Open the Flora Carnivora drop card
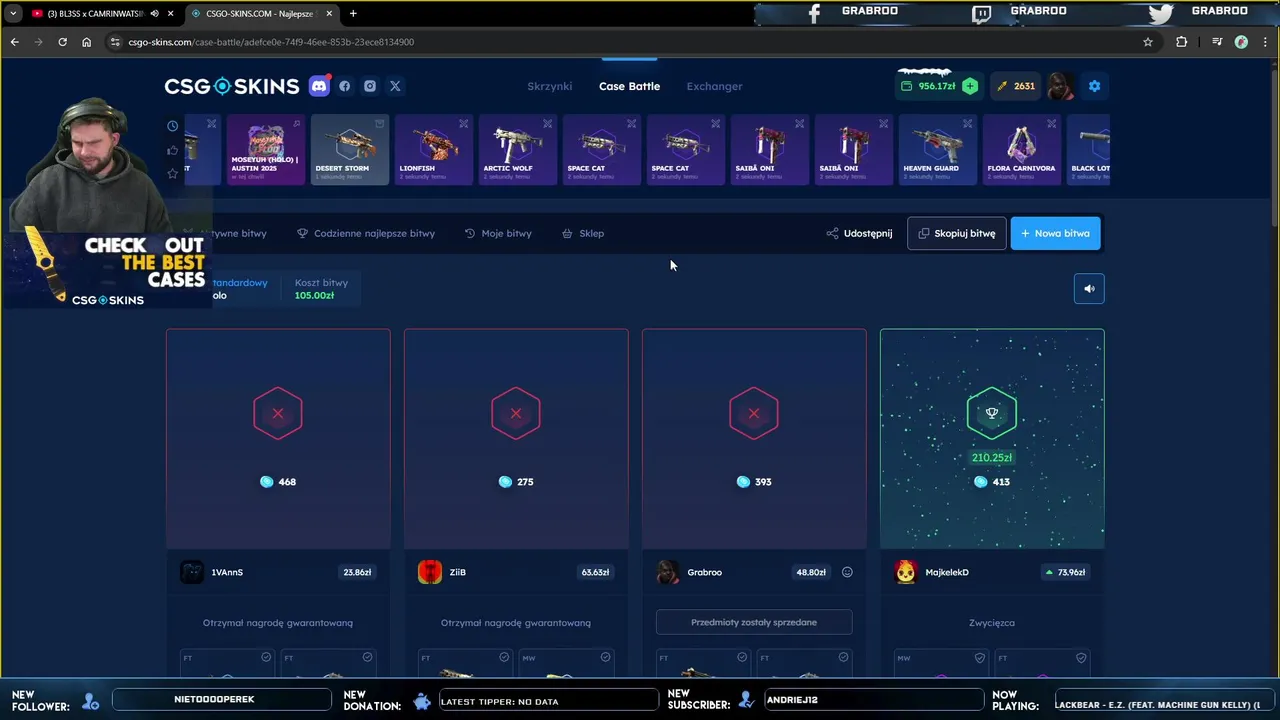Image resolution: width=1280 pixels, height=720 pixels. pyautogui.click(x=1022, y=149)
